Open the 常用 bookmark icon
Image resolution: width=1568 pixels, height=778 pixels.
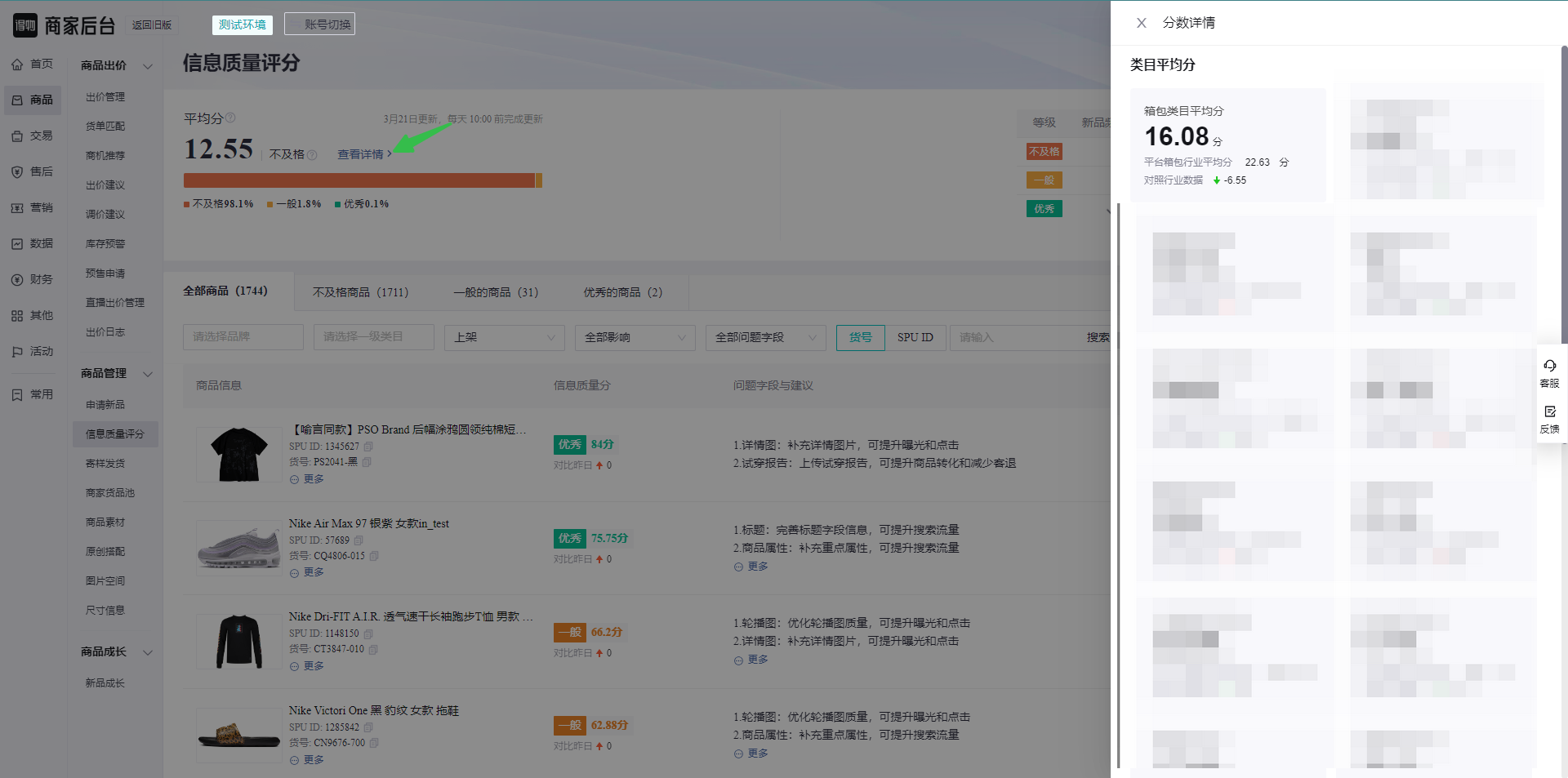coord(17,395)
